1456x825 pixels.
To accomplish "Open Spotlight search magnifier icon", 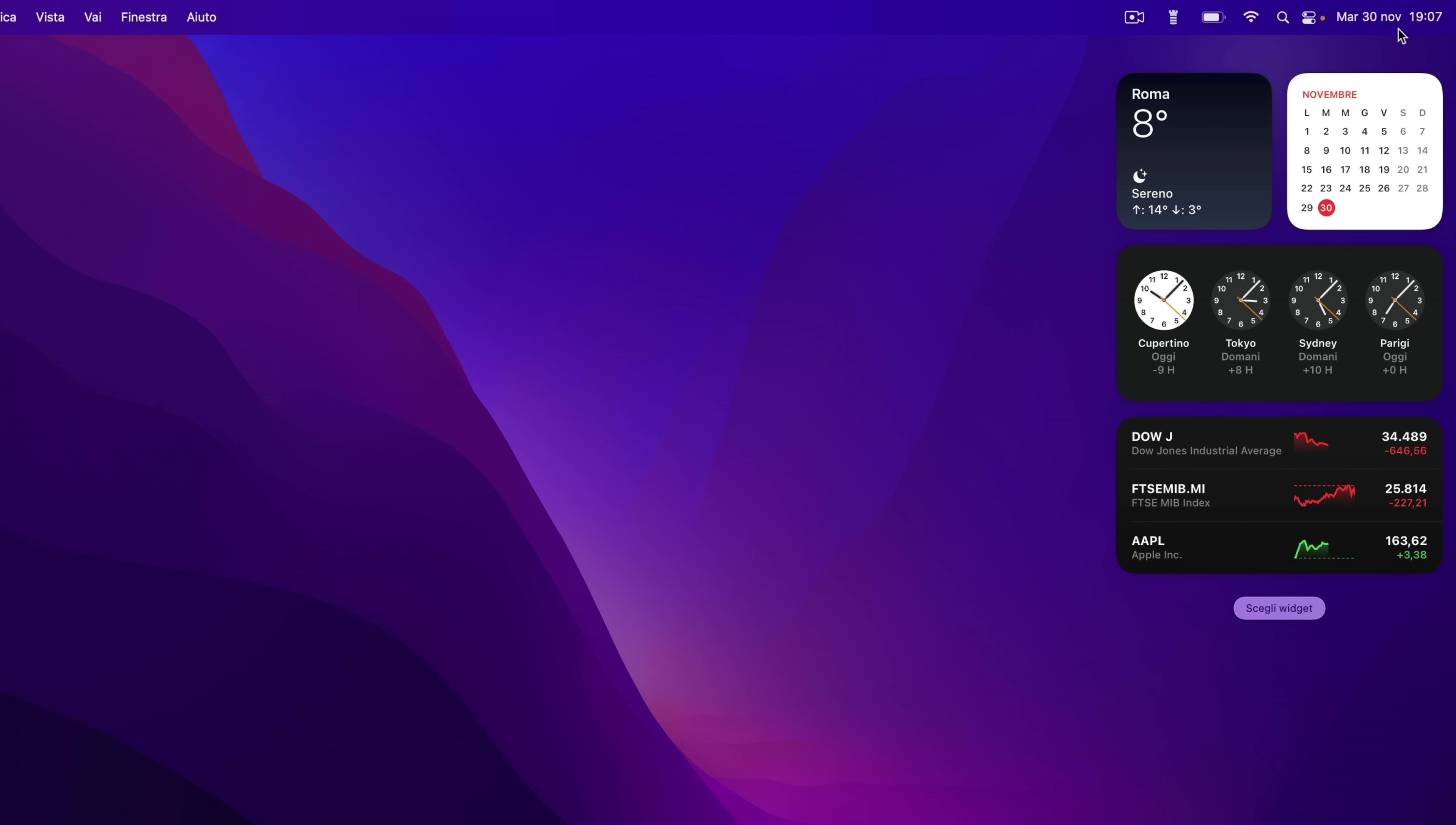I will pos(1283,17).
